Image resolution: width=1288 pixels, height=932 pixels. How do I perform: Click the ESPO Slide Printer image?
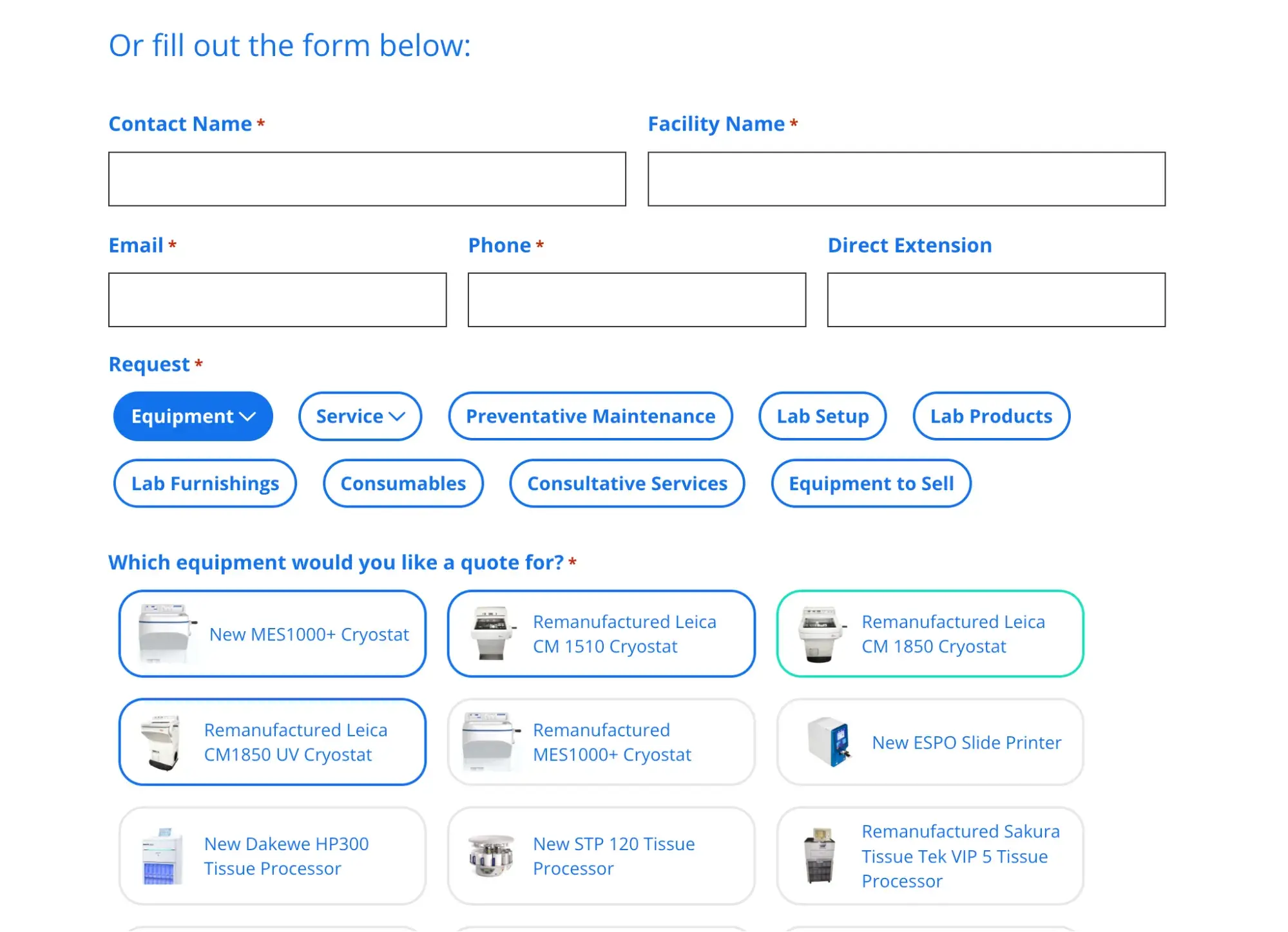[830, 742]
